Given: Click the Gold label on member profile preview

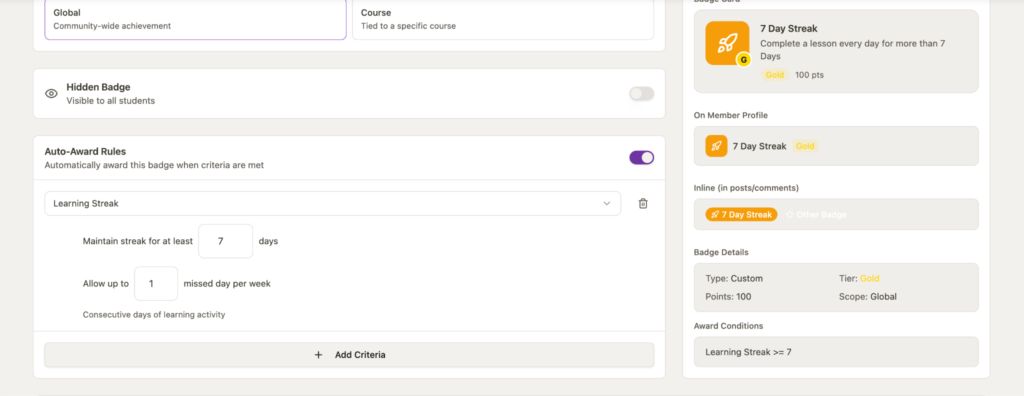Looking at the screenshot, I should (x=805, y=146).
